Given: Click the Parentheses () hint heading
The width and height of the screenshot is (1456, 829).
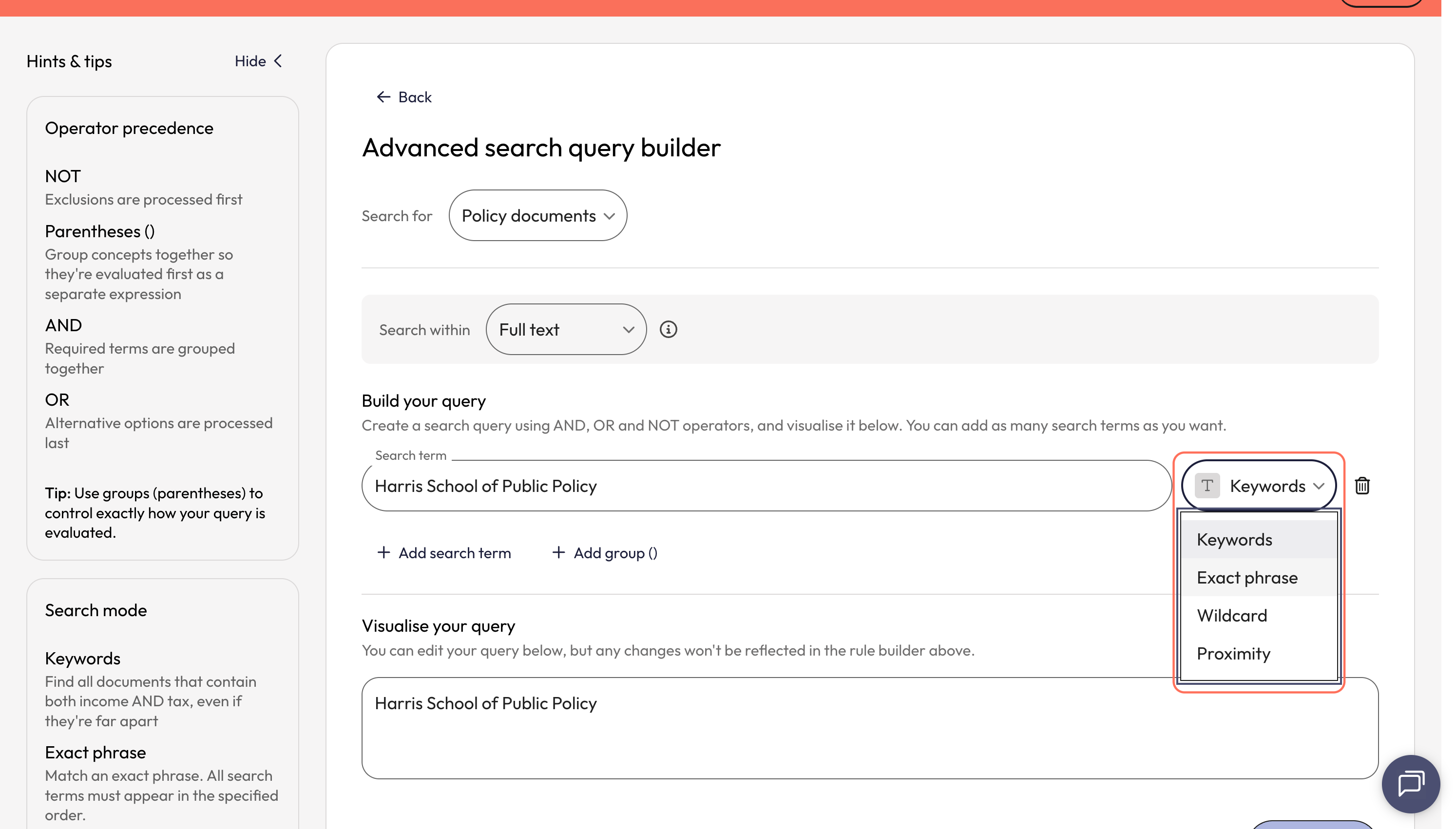Looking at the screenshot, I should click(99, 231).
